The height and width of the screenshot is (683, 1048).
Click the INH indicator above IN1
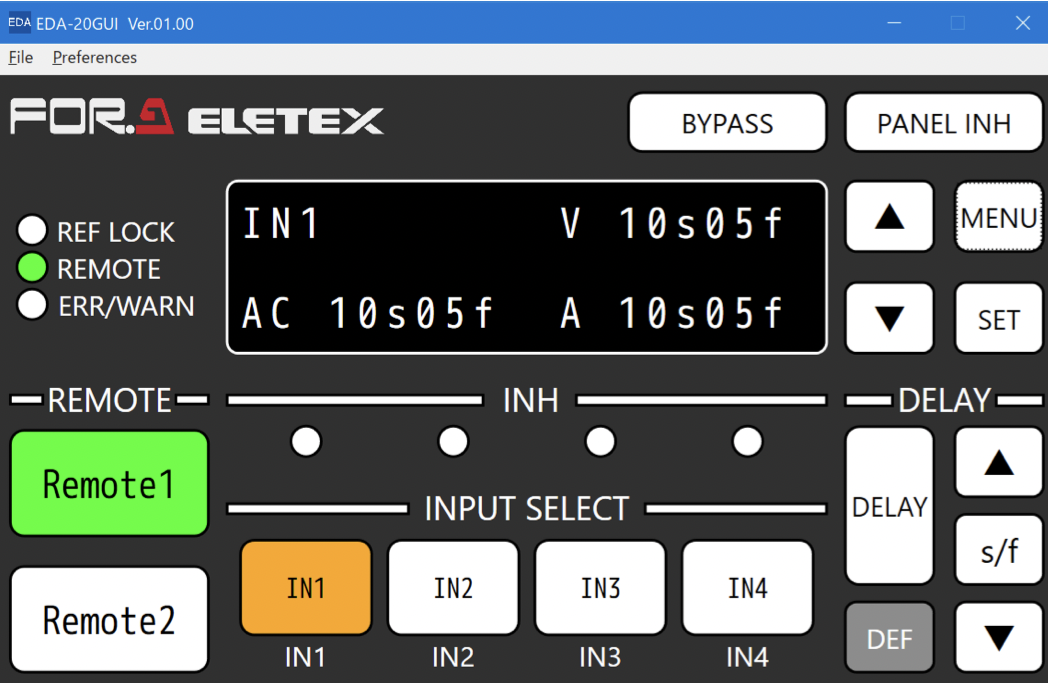[306, 440]
